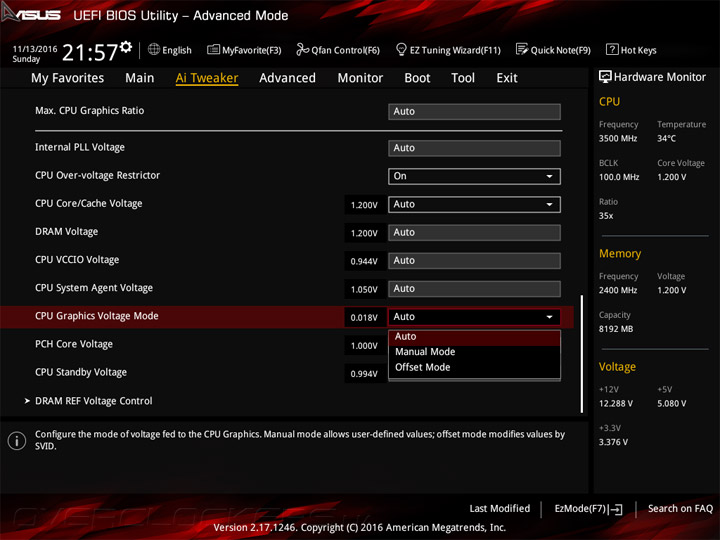Click the Hot Keys question mark icon
This screenshot has height=540, width=720.
pos(612,49)
